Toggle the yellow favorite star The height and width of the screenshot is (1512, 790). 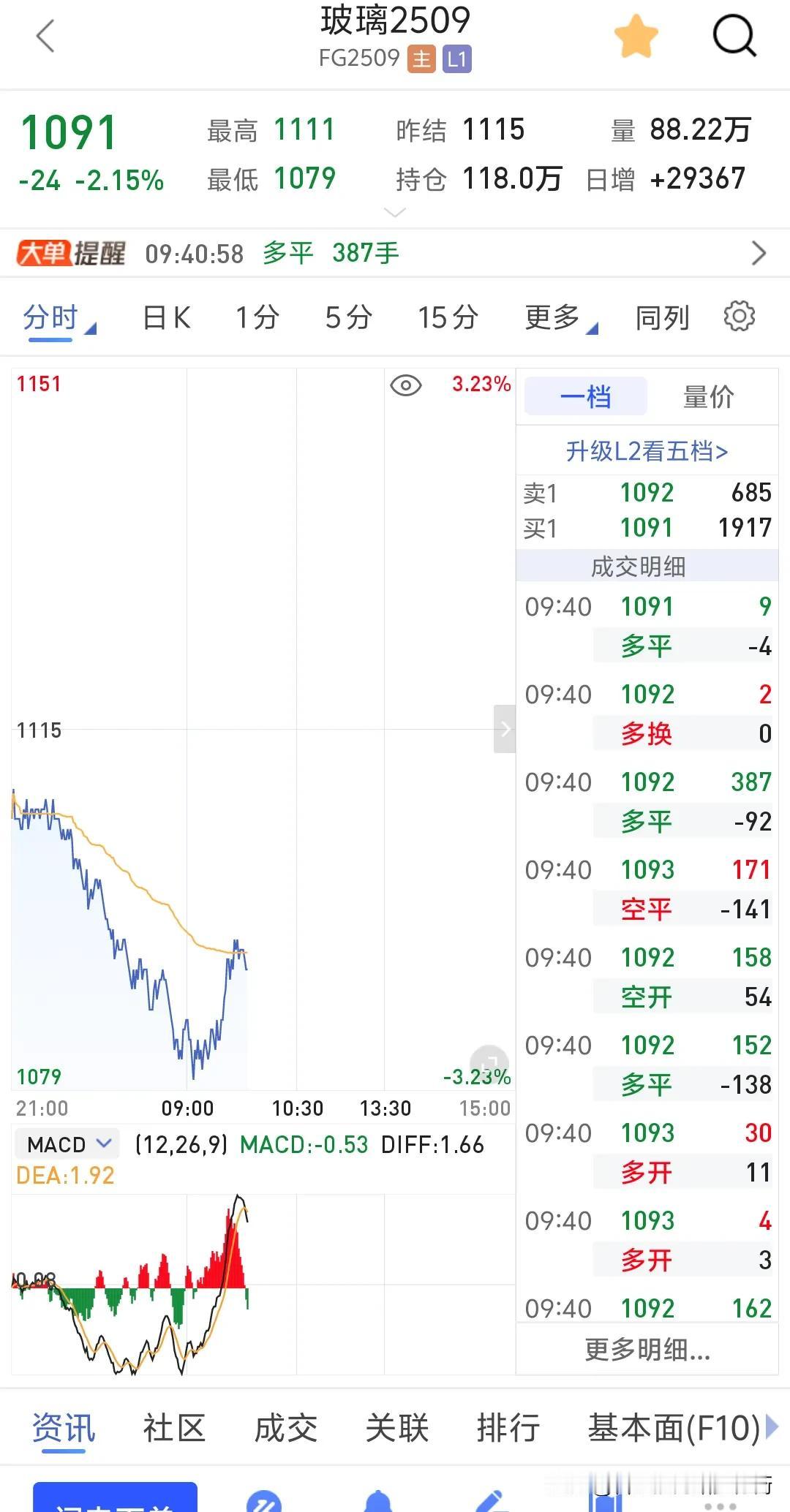(636, 36)
